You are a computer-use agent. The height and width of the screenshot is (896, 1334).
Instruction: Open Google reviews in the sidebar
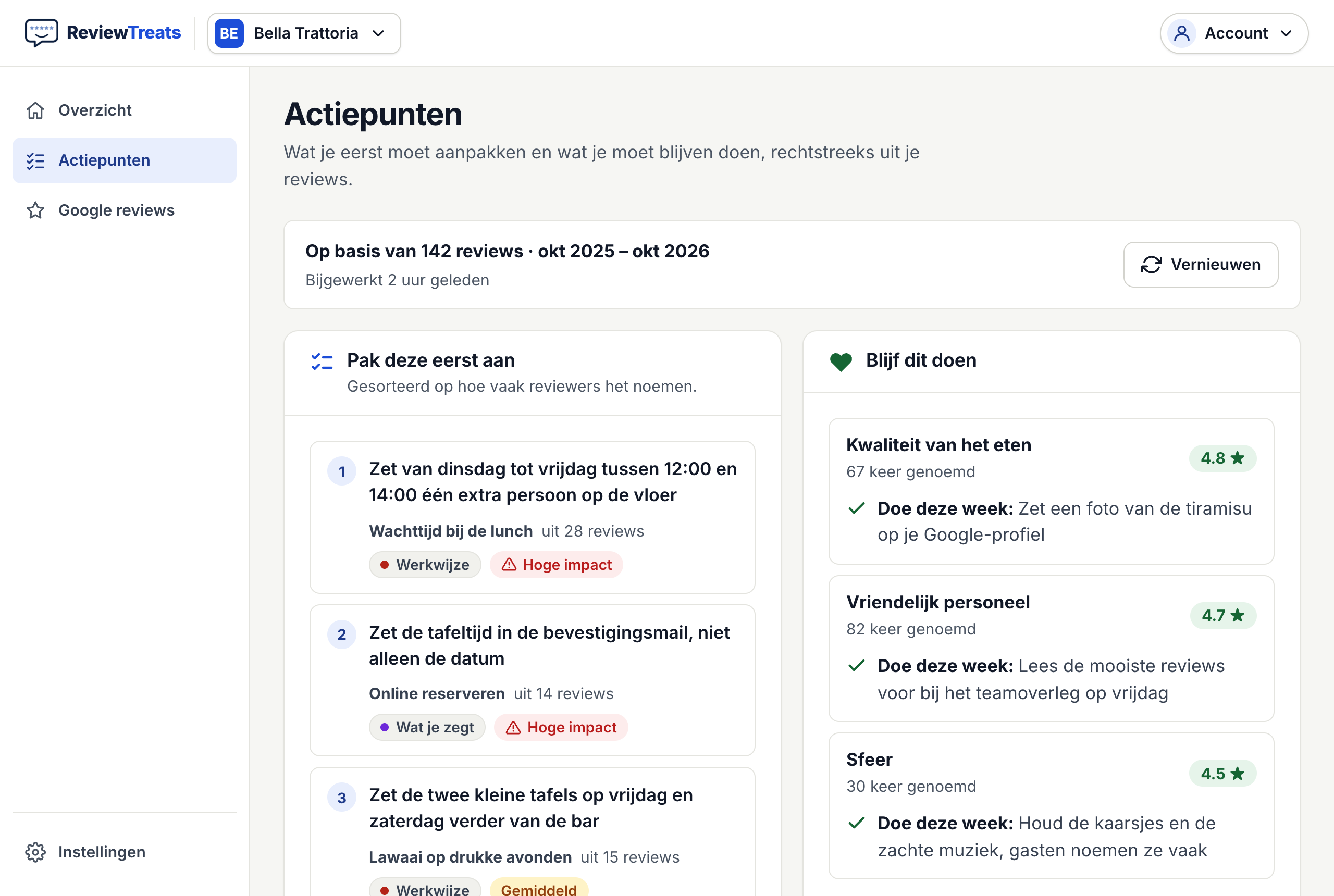pos(125,210)
